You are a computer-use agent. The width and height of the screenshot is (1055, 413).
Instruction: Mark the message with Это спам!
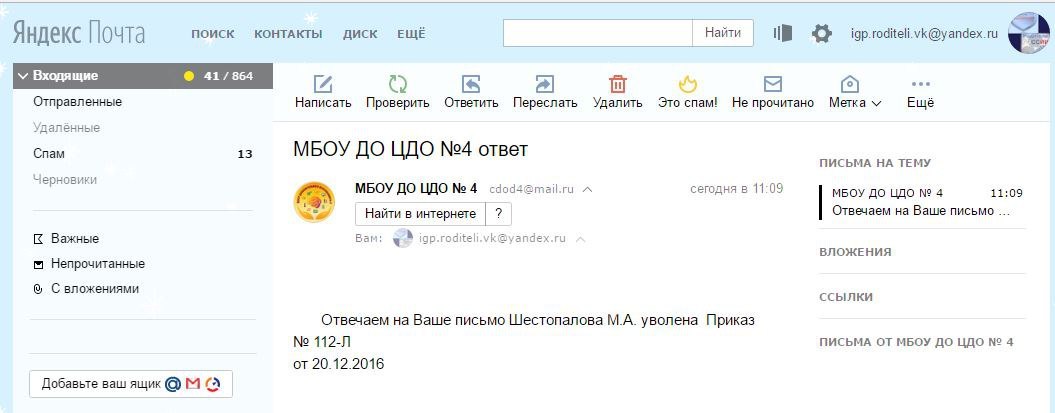(687, 85)
